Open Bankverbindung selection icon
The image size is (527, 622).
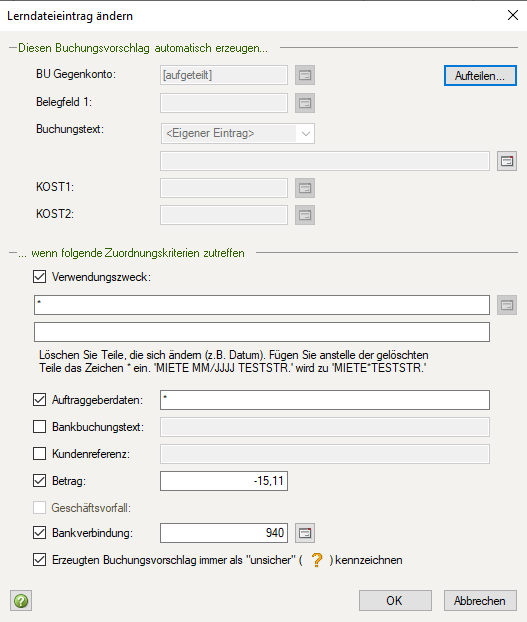[x=305, y=533]
